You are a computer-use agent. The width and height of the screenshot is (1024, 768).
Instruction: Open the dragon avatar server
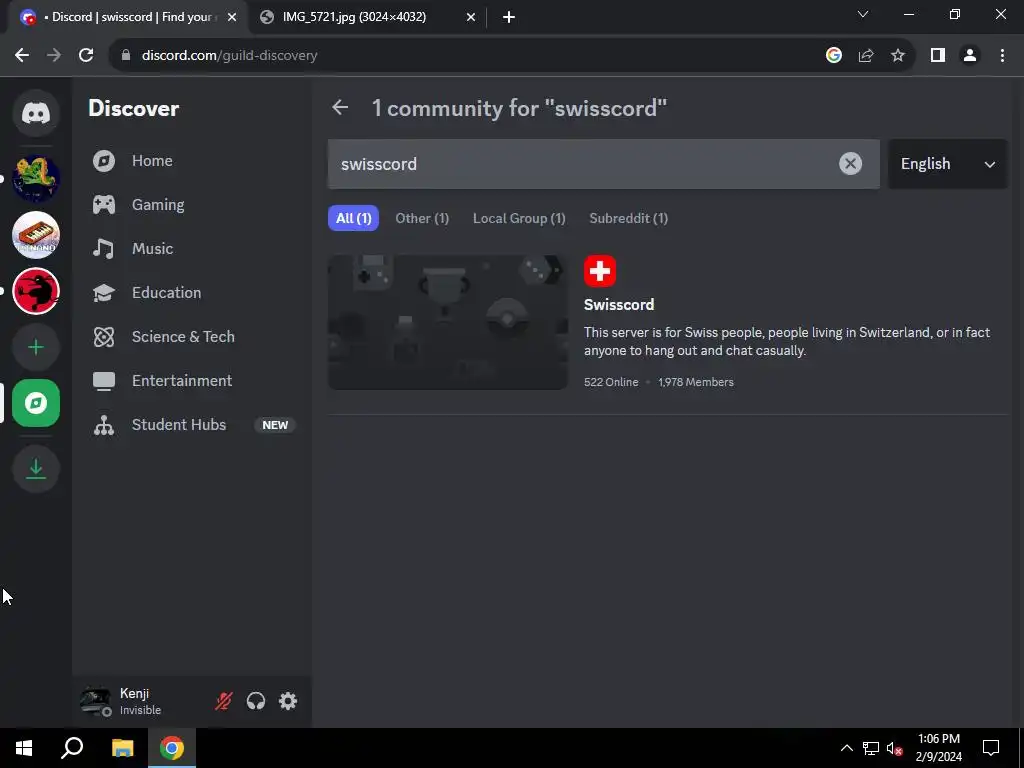[36, 179]
